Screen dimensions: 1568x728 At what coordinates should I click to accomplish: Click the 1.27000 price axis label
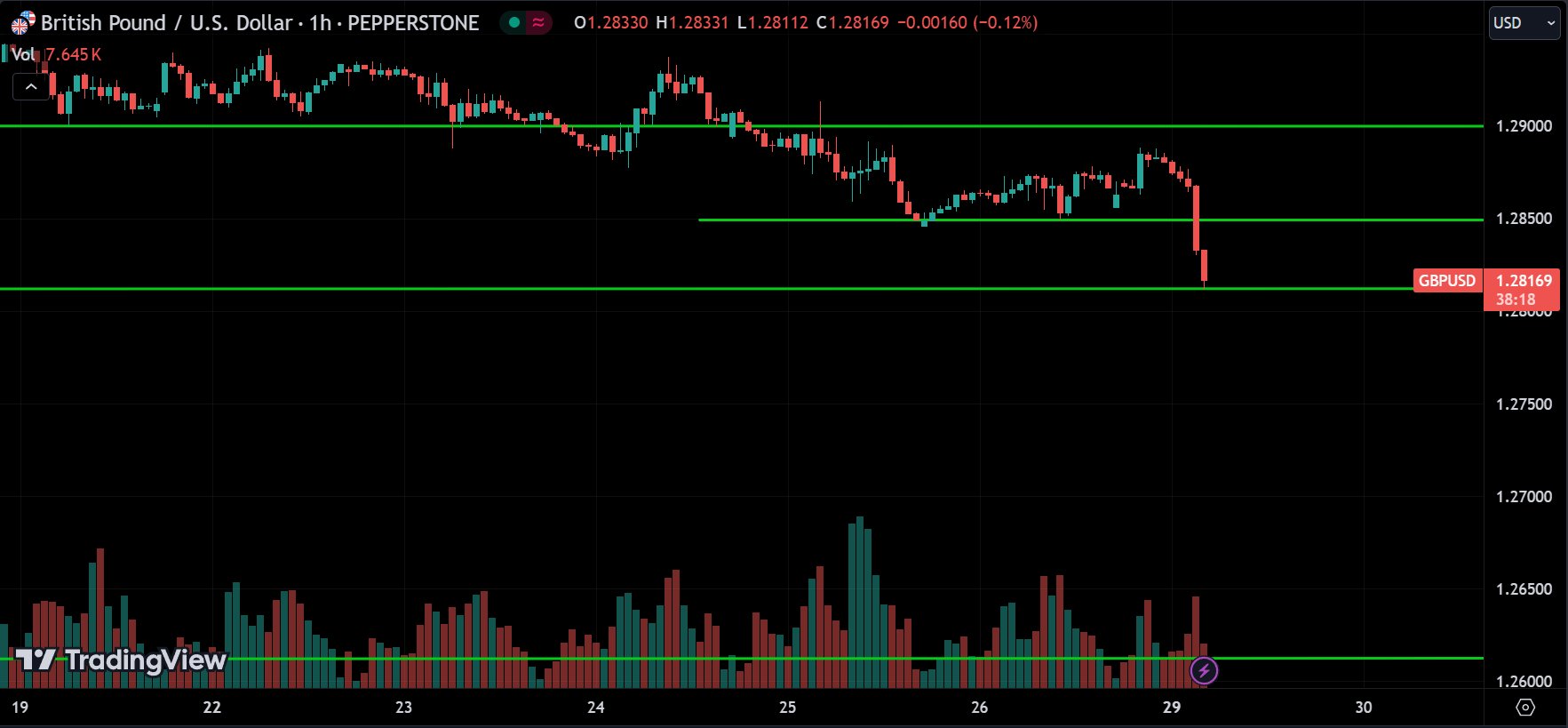1524,497
